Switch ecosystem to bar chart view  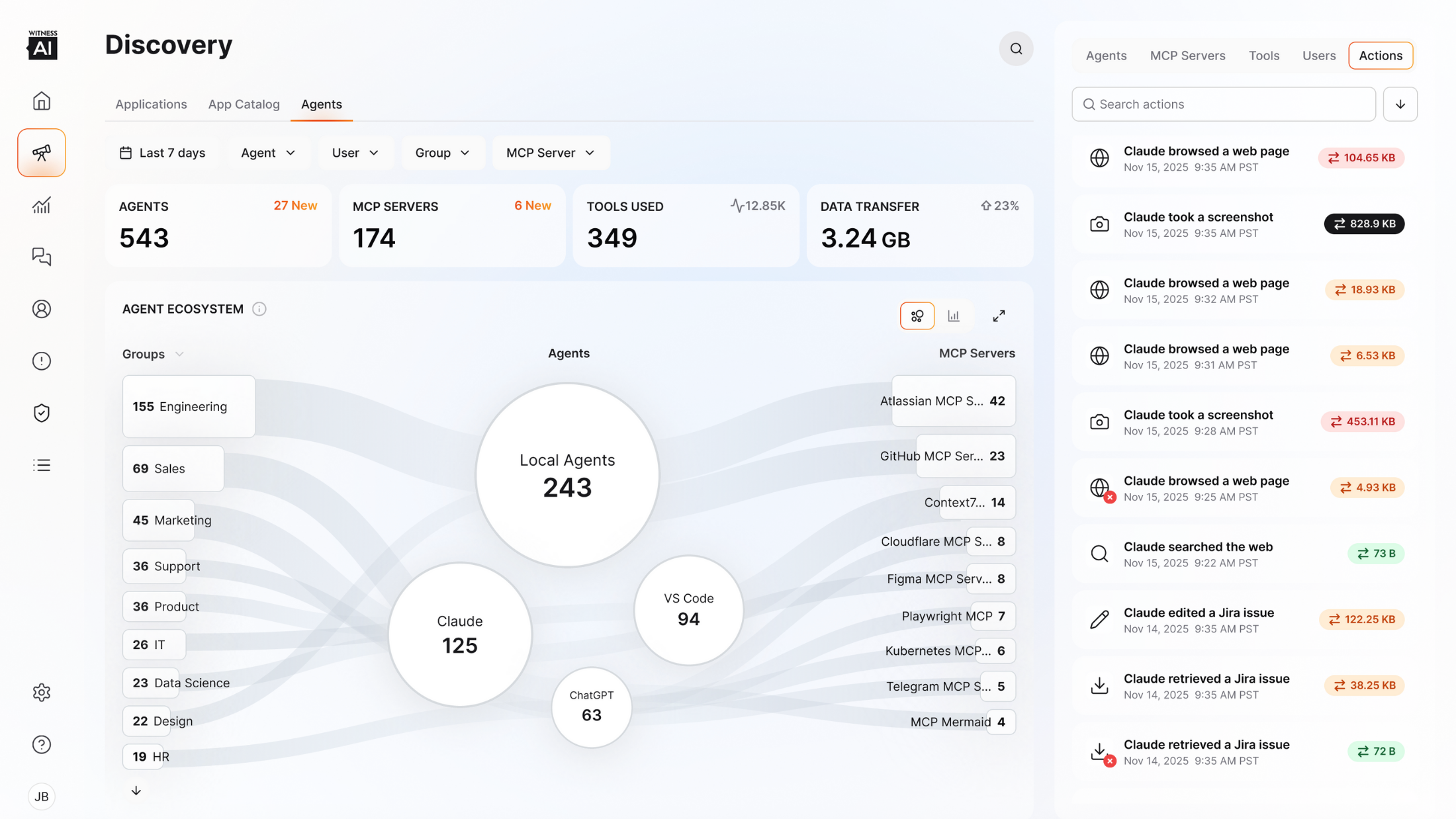click(953, 316)
